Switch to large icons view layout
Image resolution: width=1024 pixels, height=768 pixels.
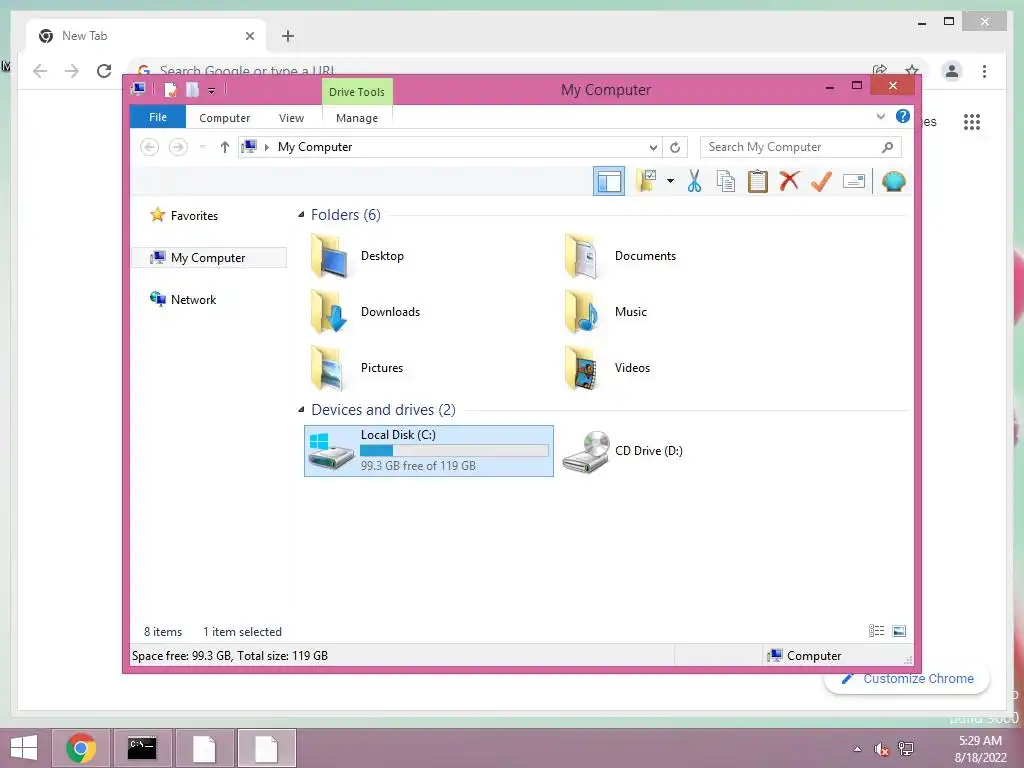coord(899,630)
